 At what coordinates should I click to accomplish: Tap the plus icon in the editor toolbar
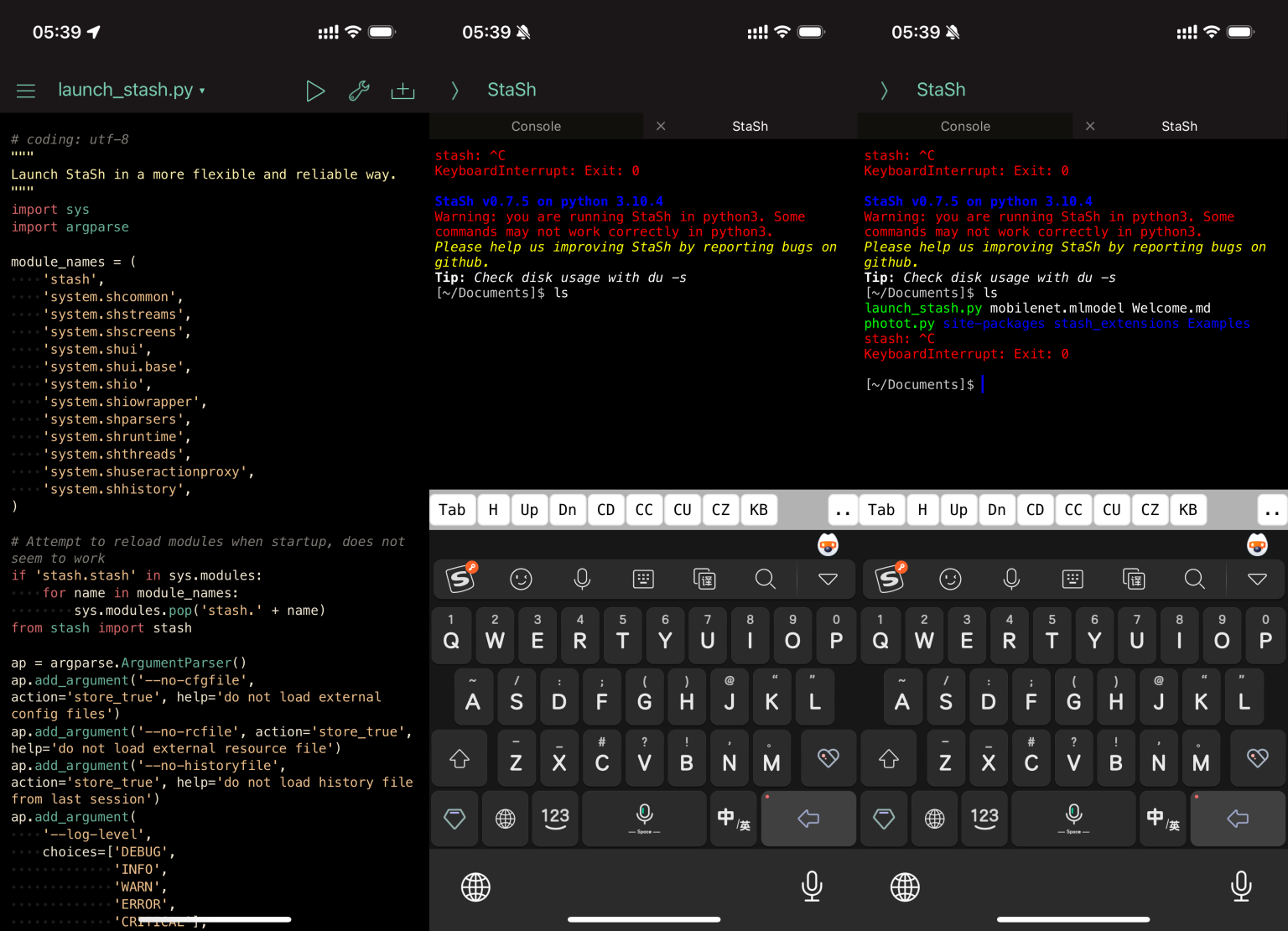(402, 91)
